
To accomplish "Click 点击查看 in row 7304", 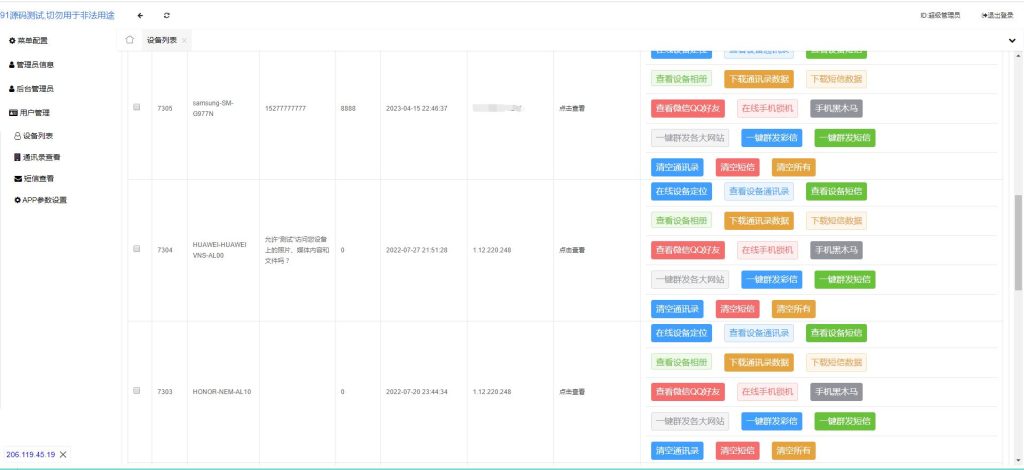I will (571, 250).
